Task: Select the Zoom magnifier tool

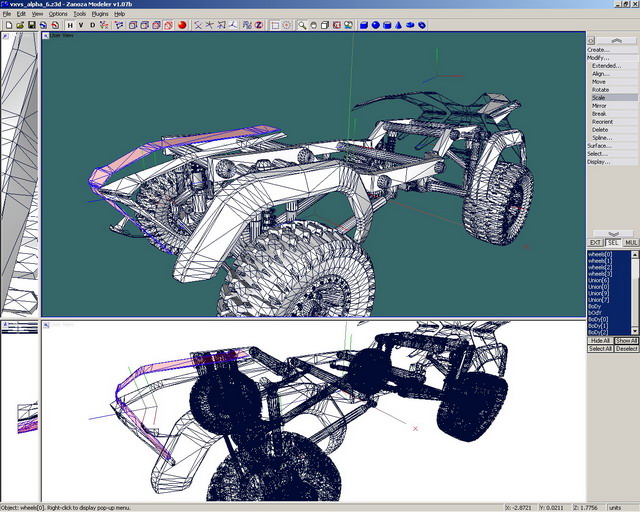Action: tap(301, 25)
